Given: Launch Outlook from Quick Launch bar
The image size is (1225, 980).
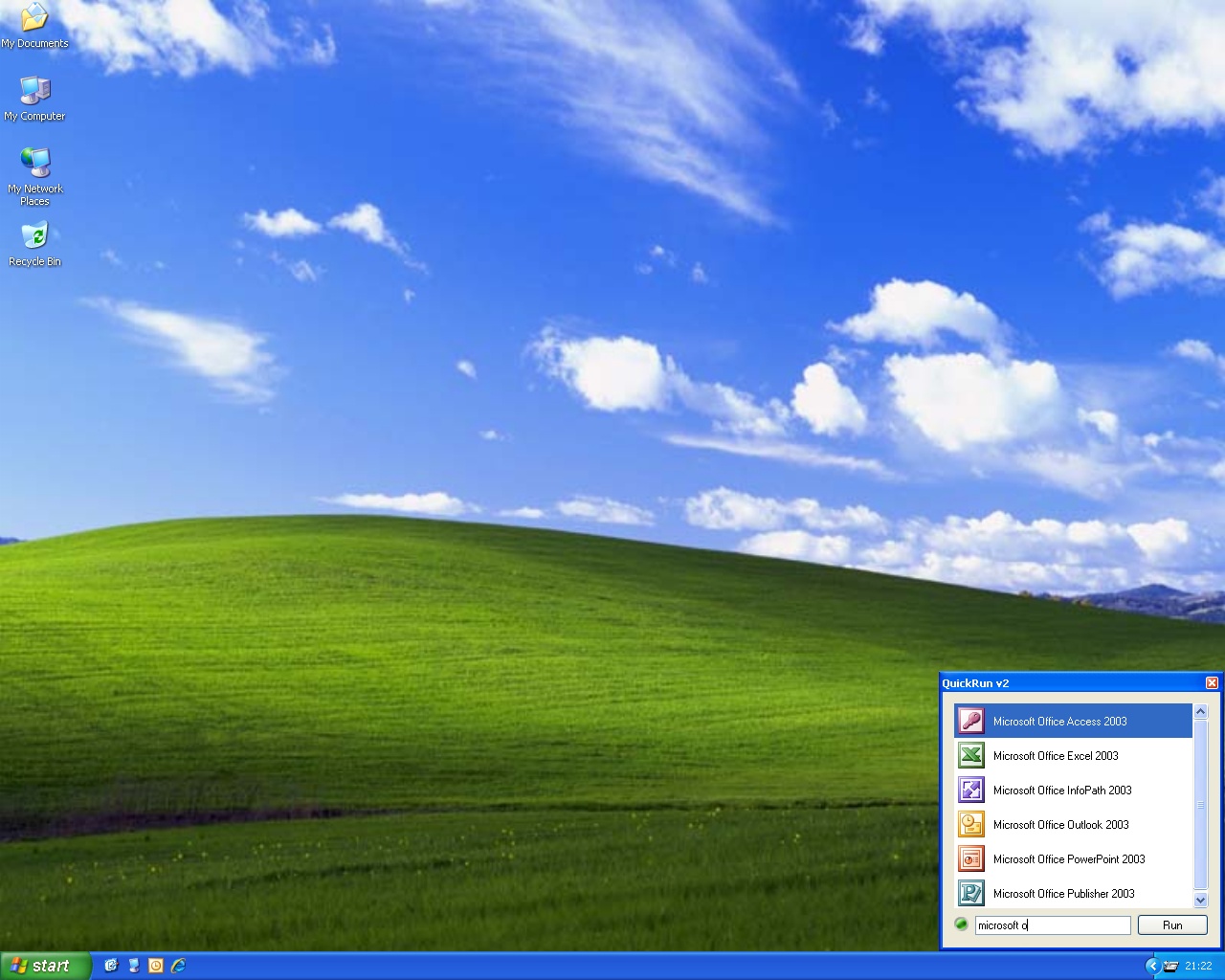Looking at the screenshot, I should click(x=156, y=966).
